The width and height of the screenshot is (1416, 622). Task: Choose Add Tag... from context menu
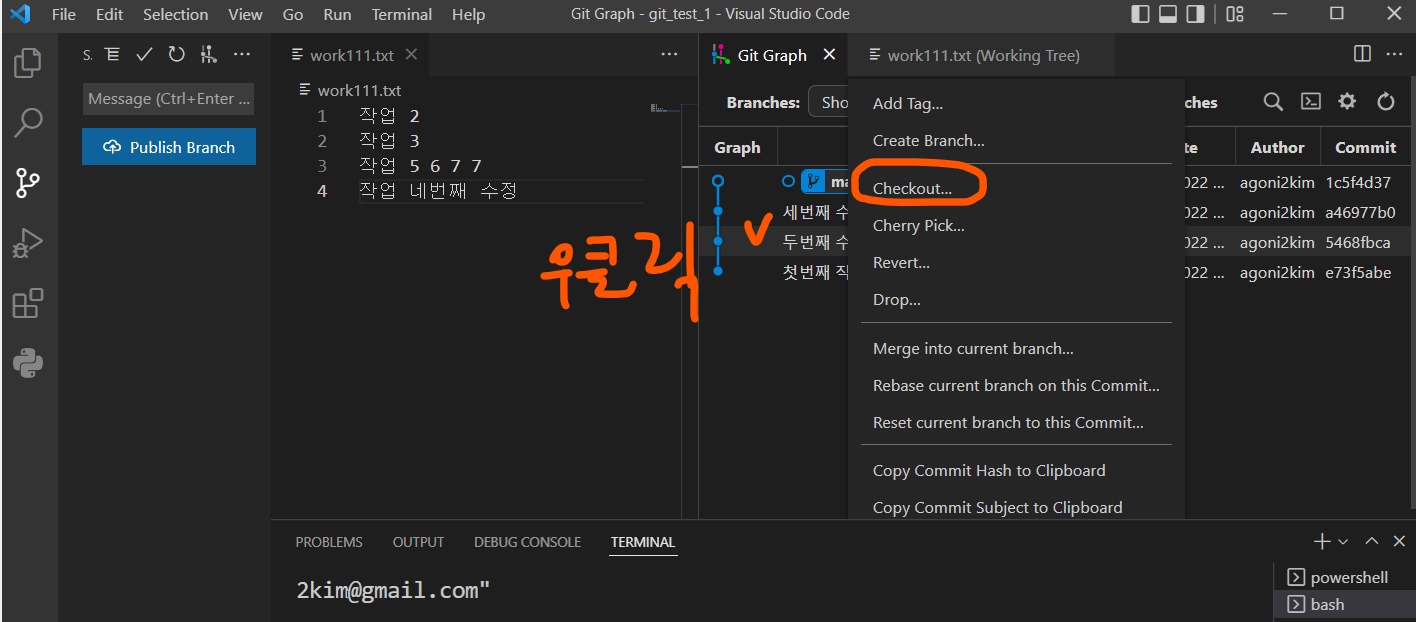(1016, 104)
